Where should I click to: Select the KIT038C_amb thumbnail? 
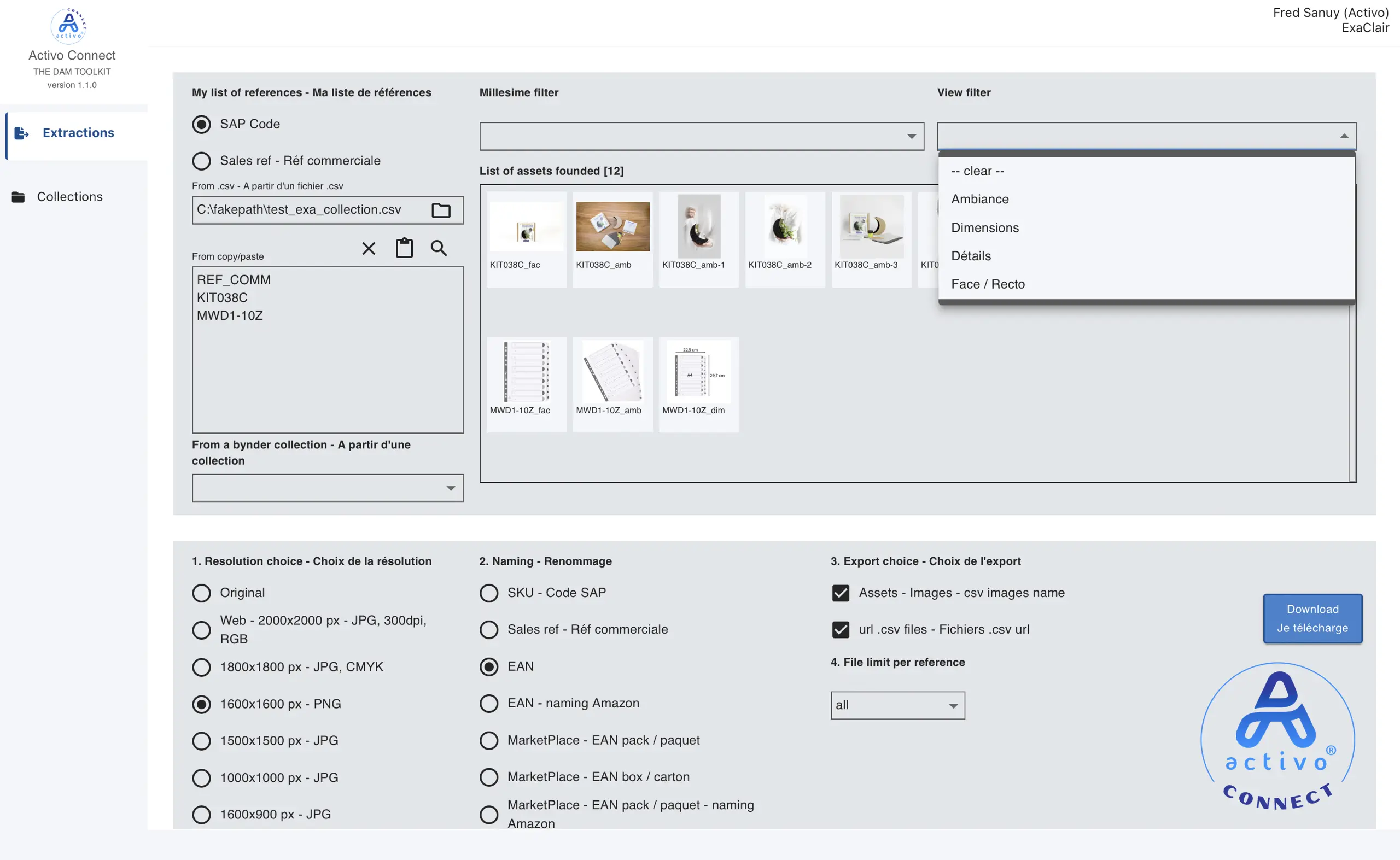tap(612, 227)
